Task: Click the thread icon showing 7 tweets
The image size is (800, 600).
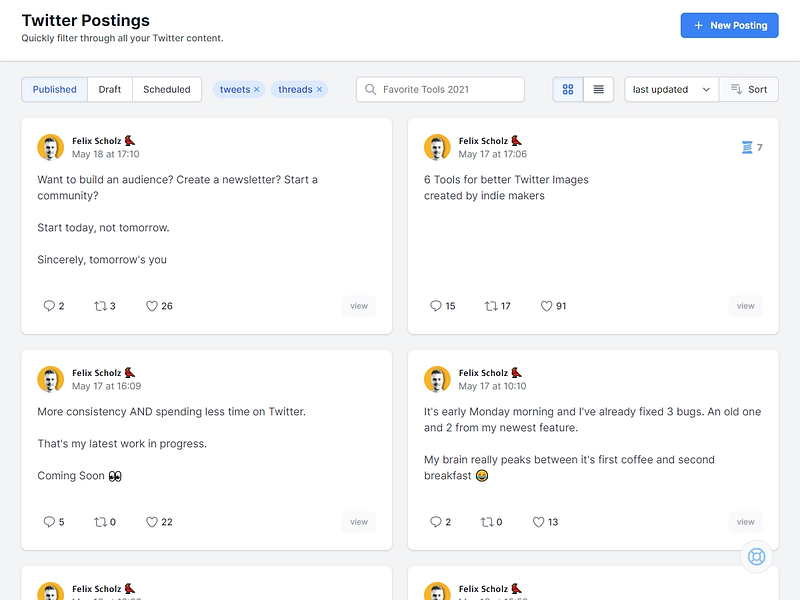Action: coord(747,147)
